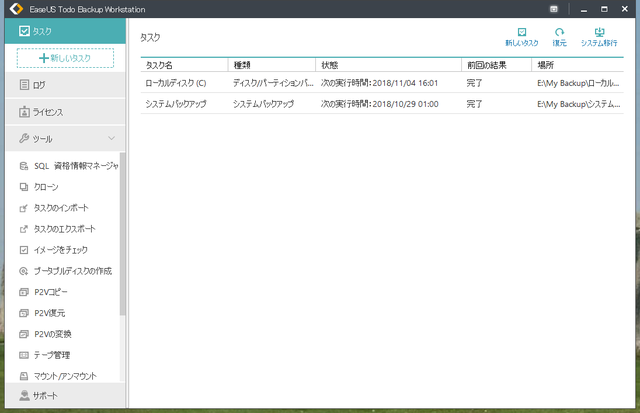Open the タスクのエクスポート label

(64, 229)
